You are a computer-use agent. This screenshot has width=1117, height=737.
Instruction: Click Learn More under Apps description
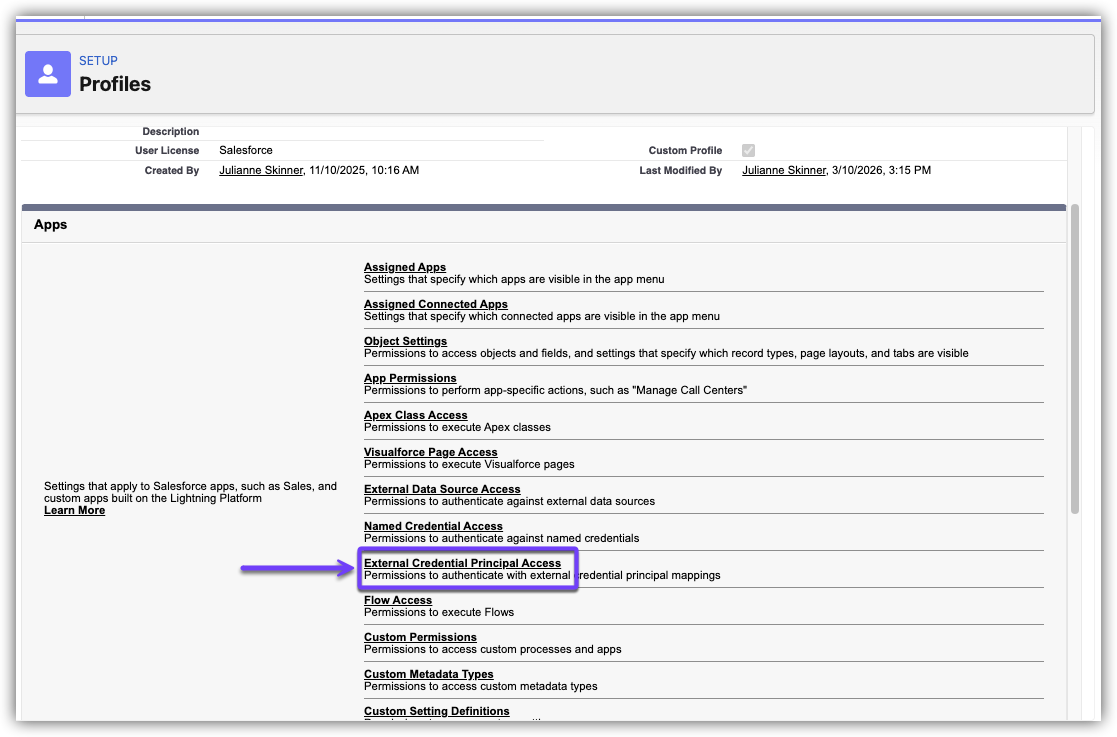(x=74, y=510)
